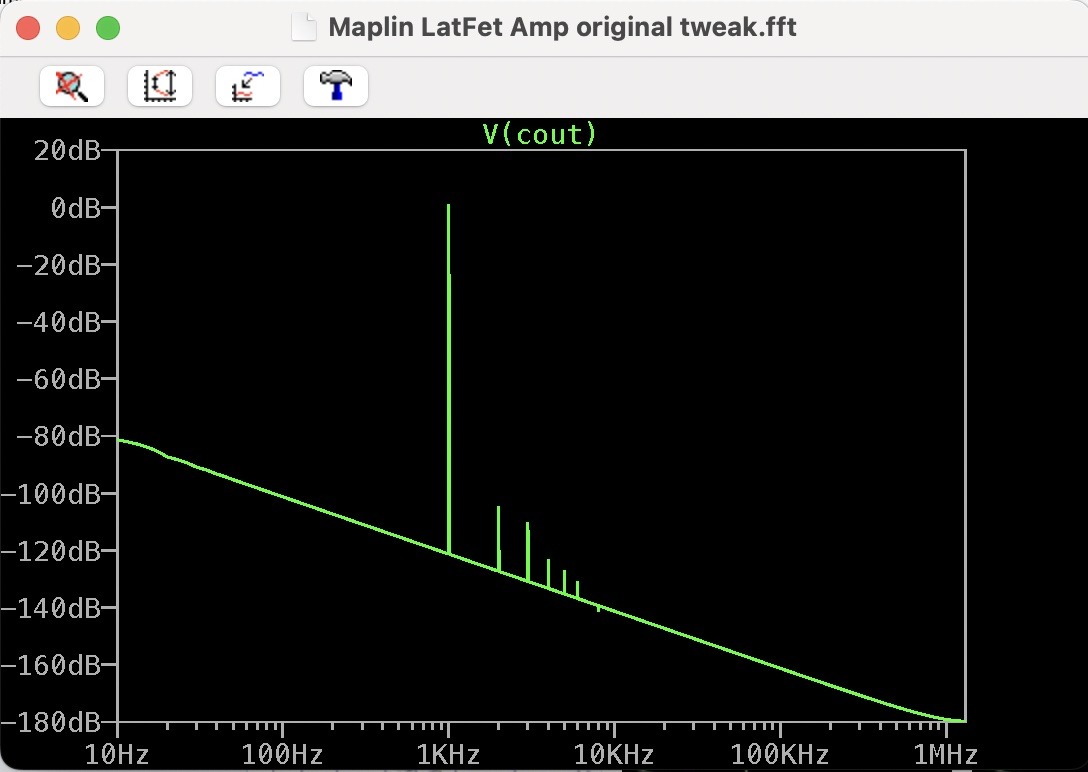Click the -180dB vertical axis label
The width and height of the screenshot is (1088, 772).
click(51, 722)
